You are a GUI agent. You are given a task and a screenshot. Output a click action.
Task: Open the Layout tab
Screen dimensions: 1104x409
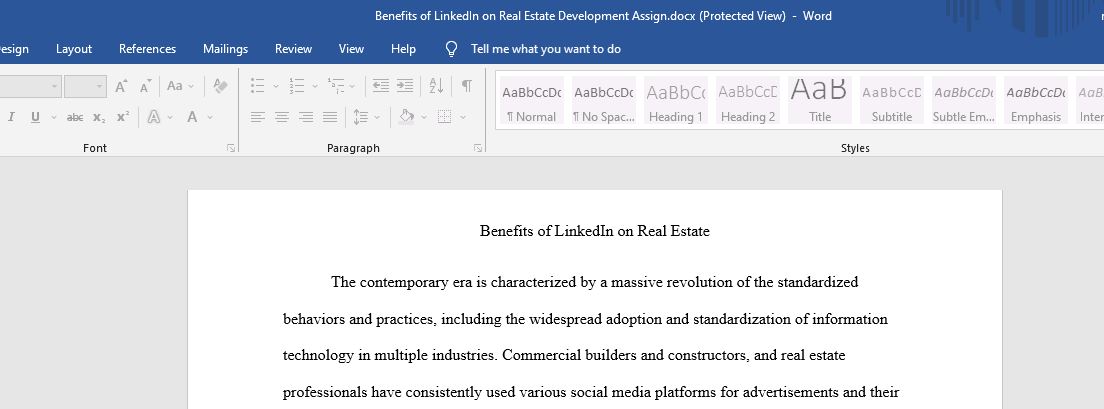[x=74, y=49]
